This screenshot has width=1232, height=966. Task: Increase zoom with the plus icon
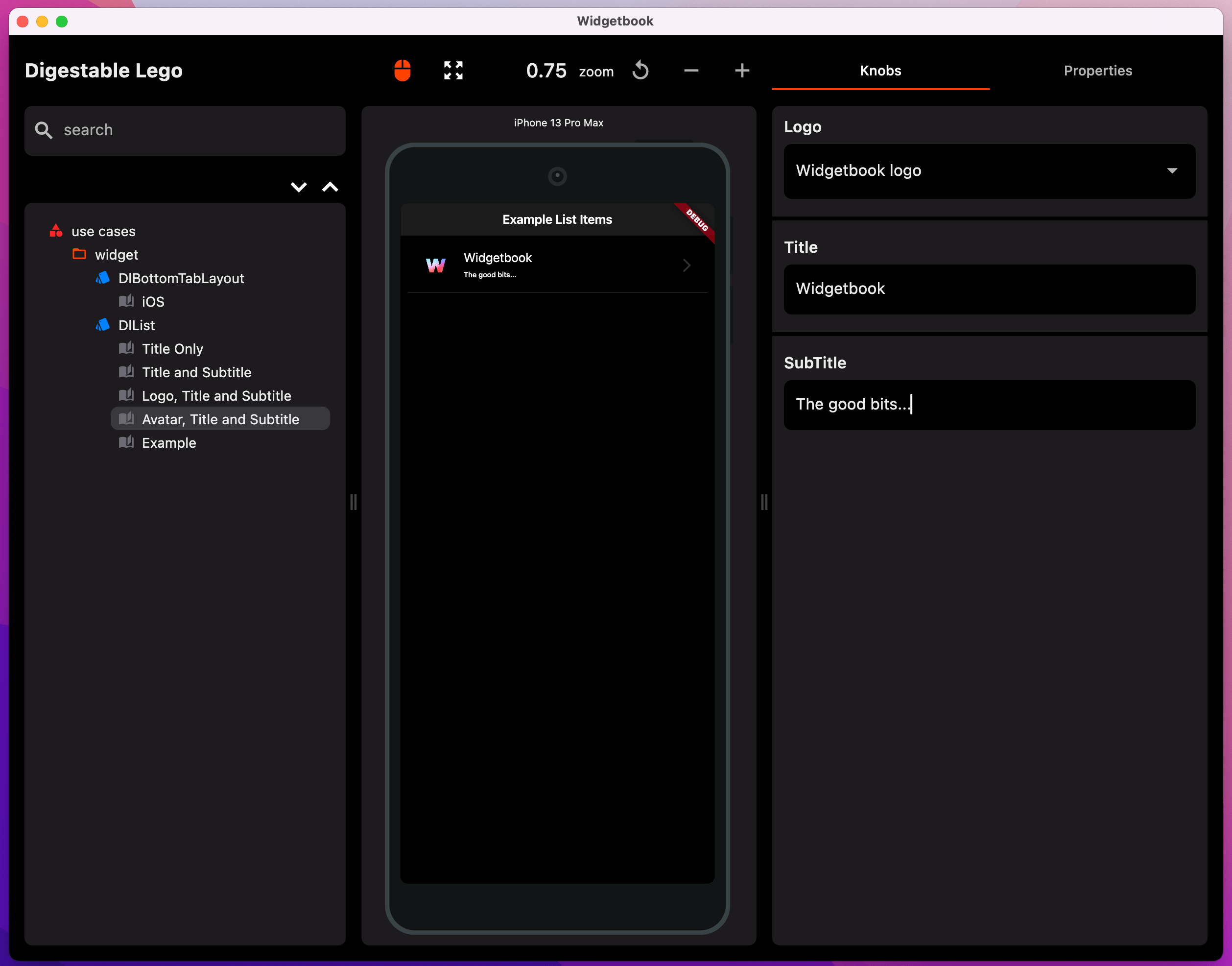coord(742,71)
